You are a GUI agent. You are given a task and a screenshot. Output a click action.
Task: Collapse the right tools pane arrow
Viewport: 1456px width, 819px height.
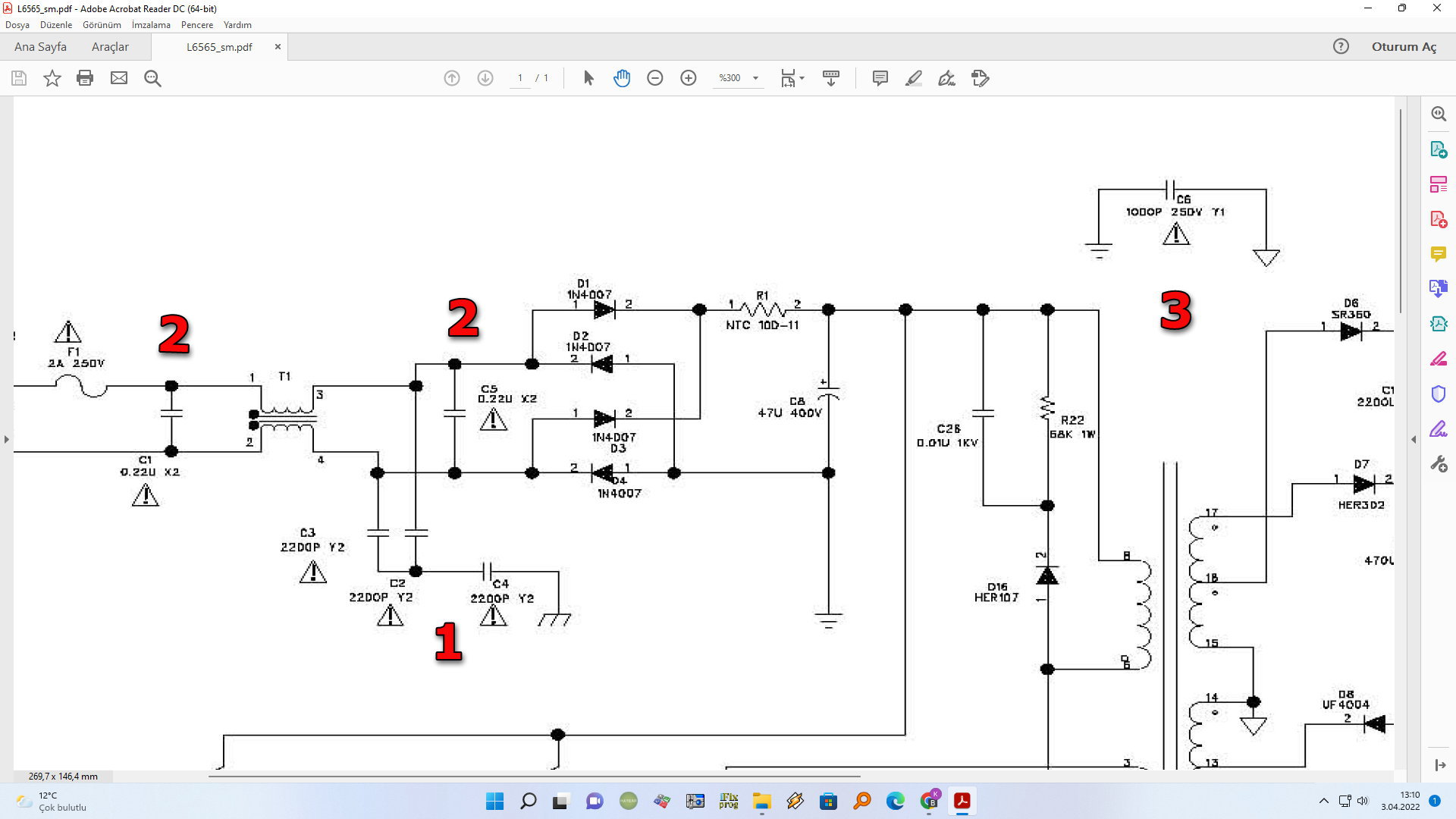pos(1414,440)
